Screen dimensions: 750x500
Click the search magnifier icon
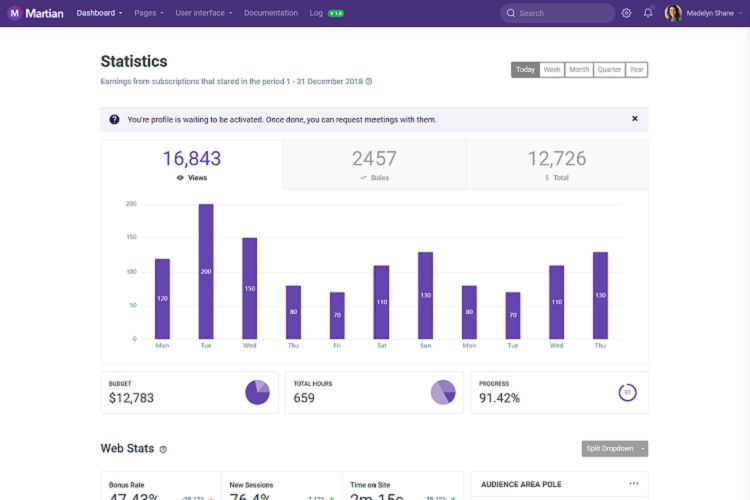click(x=511, y=13)
